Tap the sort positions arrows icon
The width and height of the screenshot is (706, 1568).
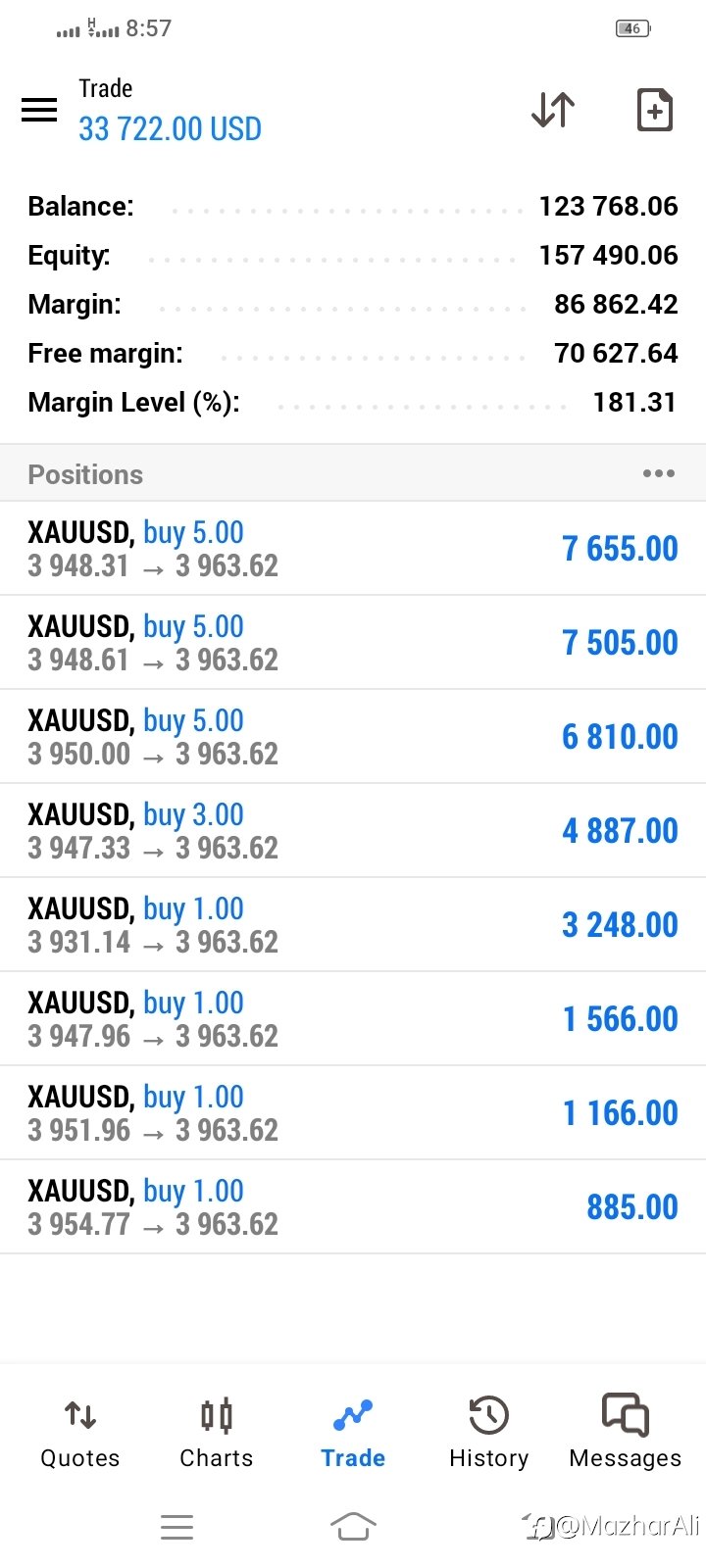[x=553, y=110]
